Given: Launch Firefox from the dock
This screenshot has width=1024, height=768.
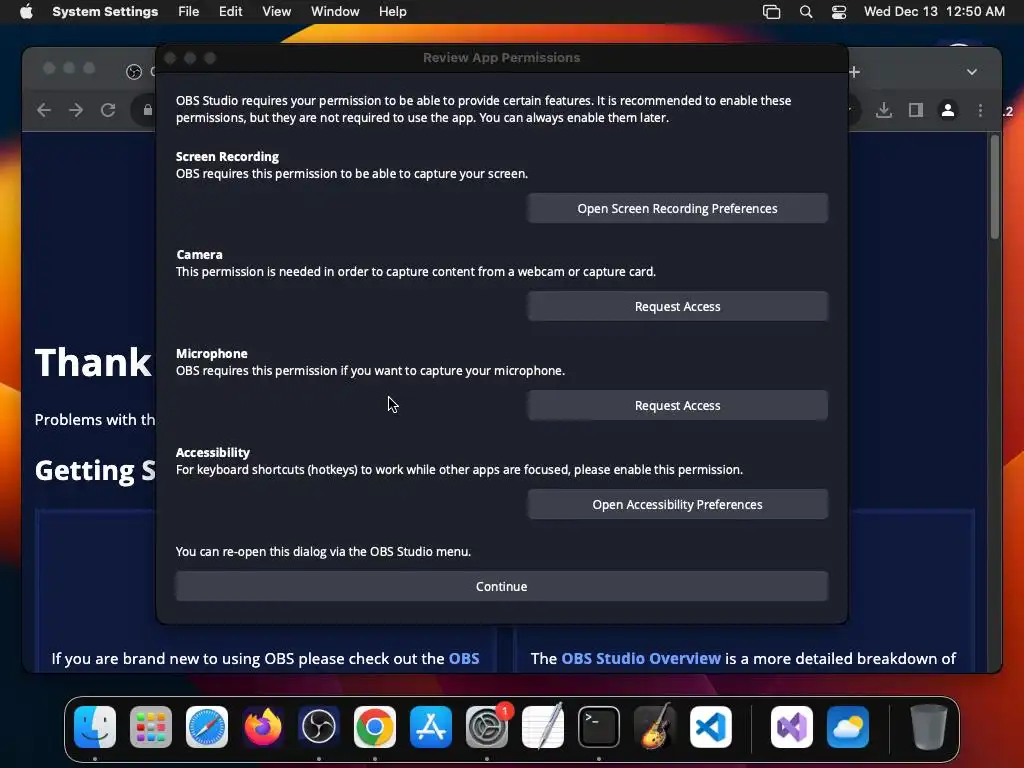Looking at the screenshot, I should [x=263, y=727].
